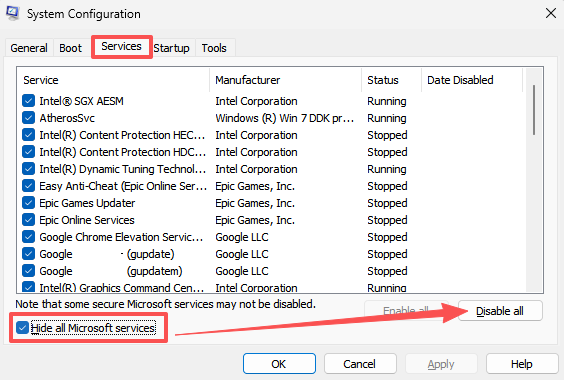Sort by the Service column header
Screen dimensions: 564x380
(113, 80)
